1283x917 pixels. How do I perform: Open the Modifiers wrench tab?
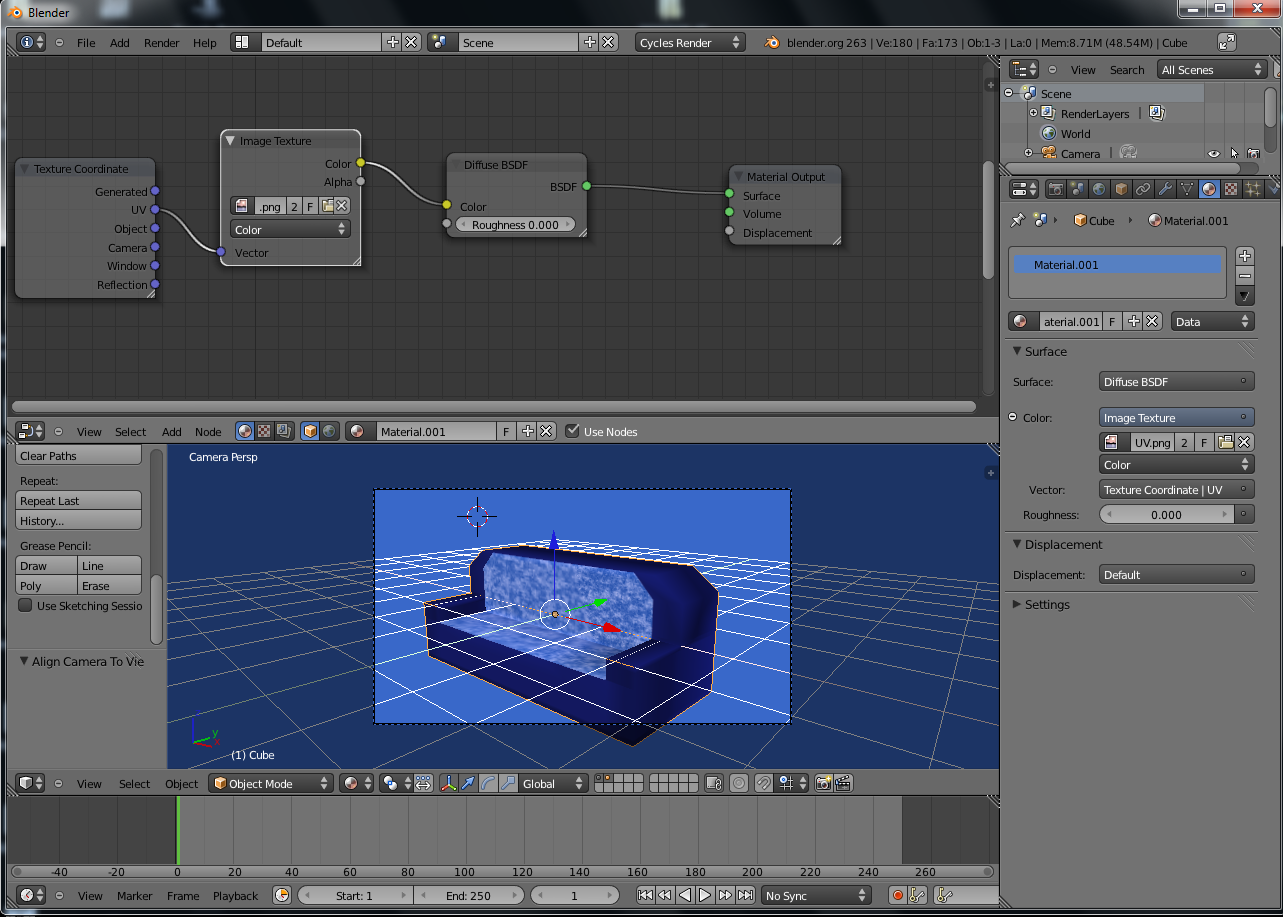click(x=1165, y=188)
